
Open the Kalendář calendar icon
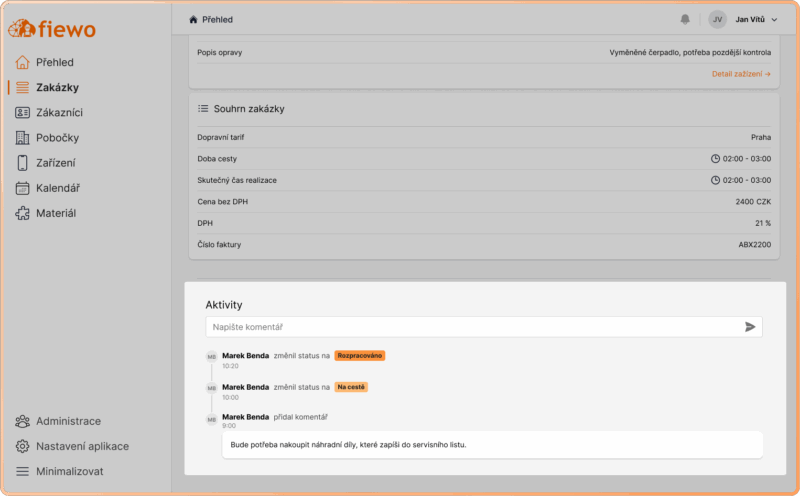22,188
